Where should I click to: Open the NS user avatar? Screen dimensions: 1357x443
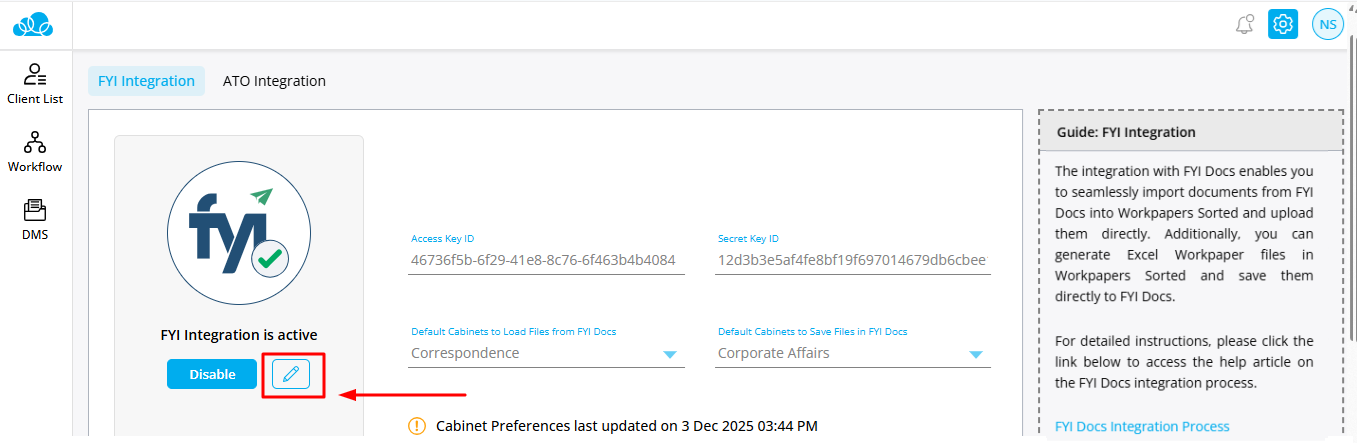point(1327,25)
